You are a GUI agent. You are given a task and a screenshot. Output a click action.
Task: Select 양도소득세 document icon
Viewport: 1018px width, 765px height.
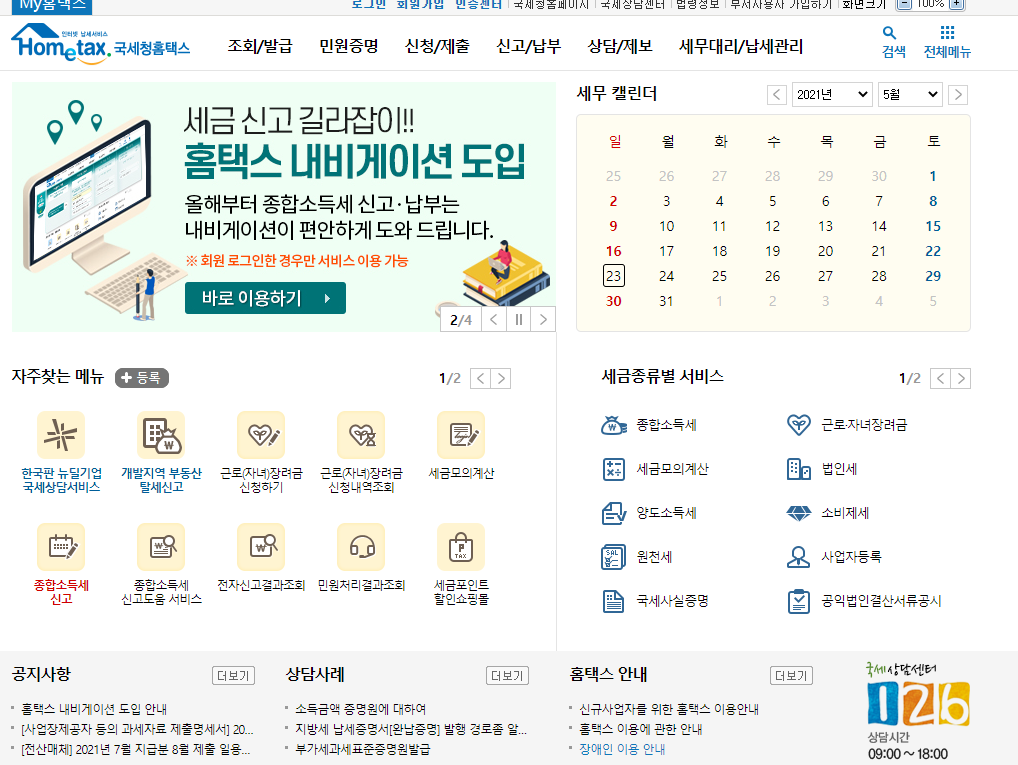(614, 513)
